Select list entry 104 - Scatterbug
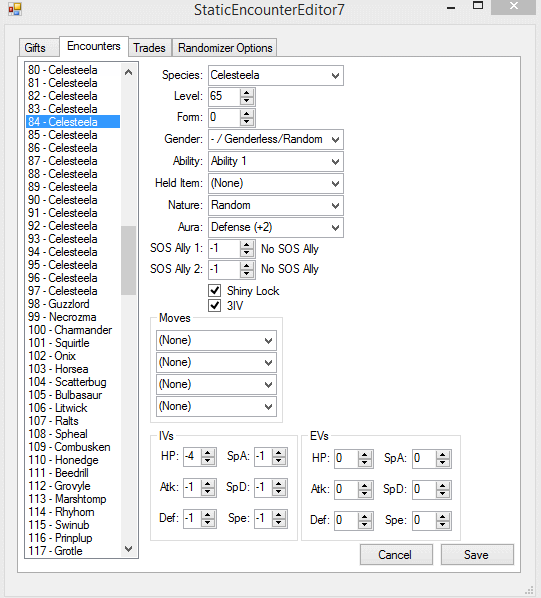The height and width of the screenshot is (598, 541). point(73,382)
